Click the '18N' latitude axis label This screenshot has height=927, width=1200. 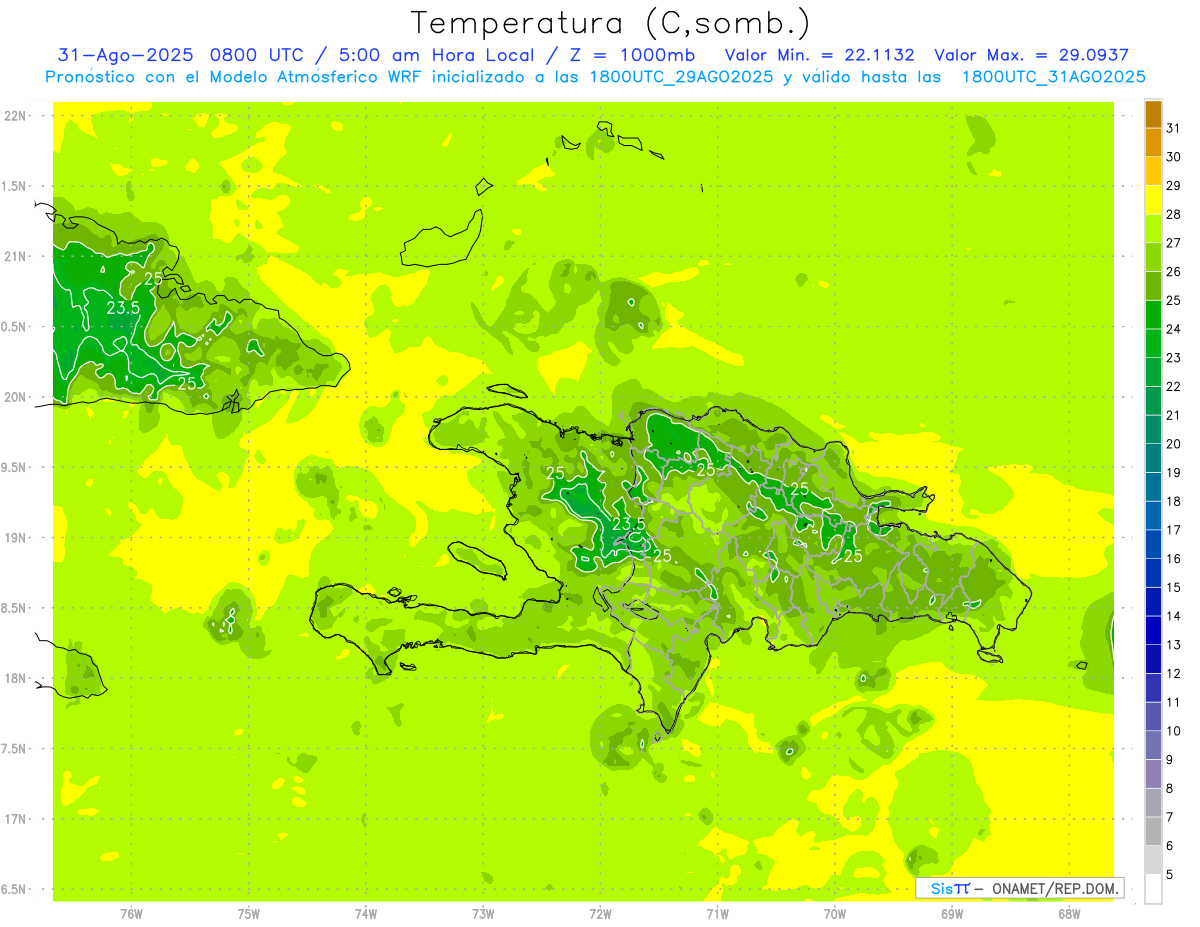(17, 678)
